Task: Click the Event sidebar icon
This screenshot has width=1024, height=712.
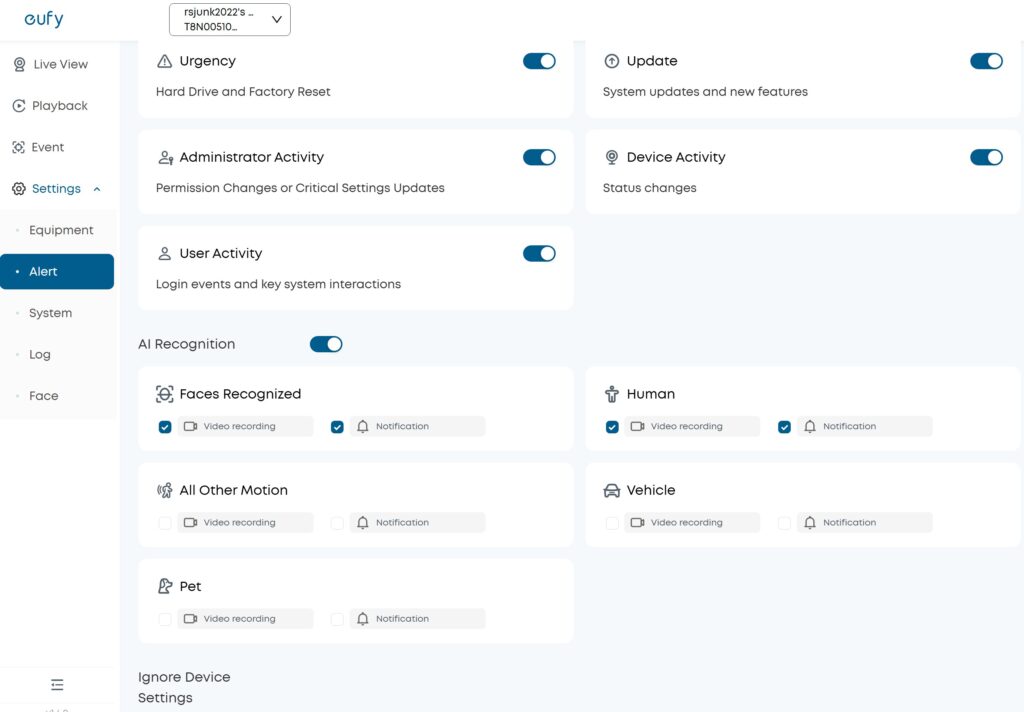Action: [19, 147]
